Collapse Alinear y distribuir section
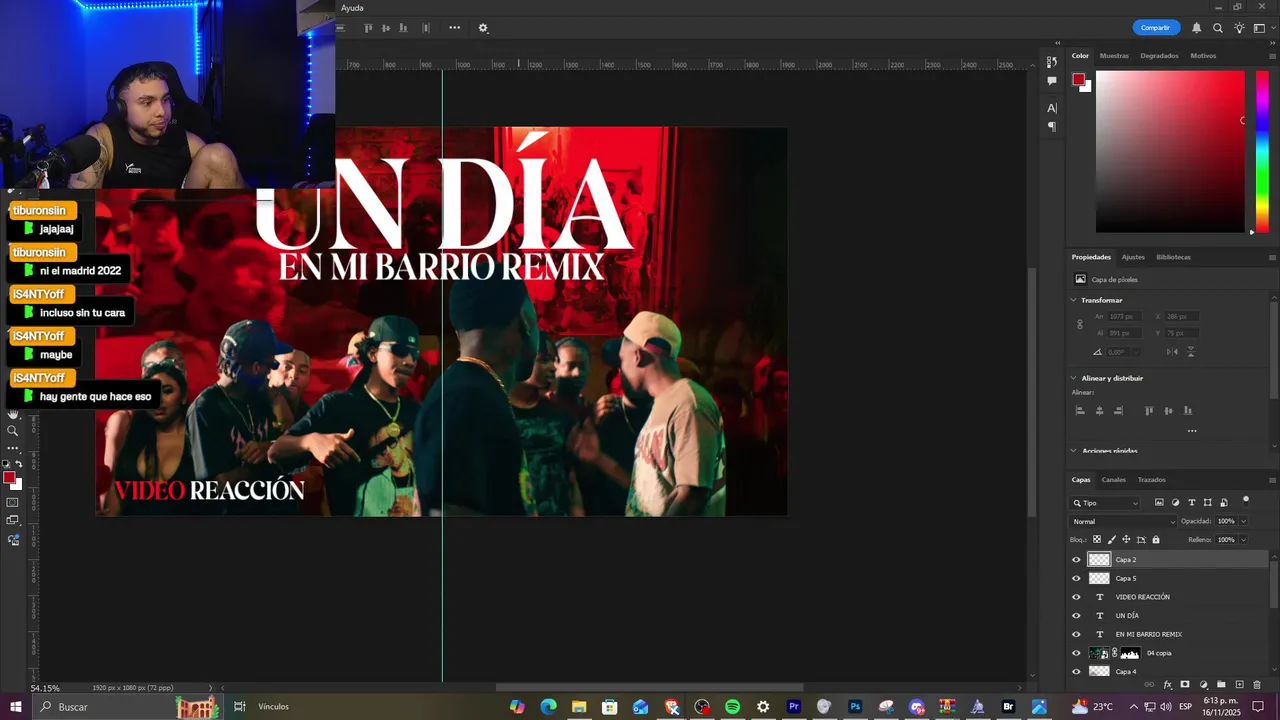 point(1074,378)
